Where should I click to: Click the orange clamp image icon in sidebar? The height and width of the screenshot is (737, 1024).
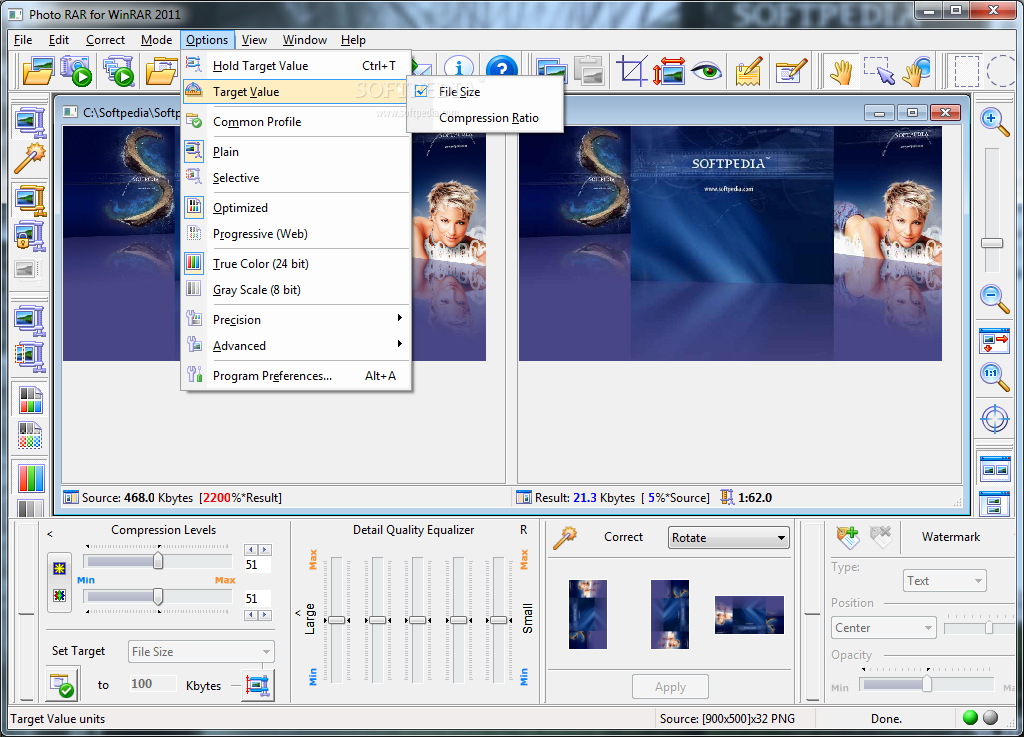(30, 200)
